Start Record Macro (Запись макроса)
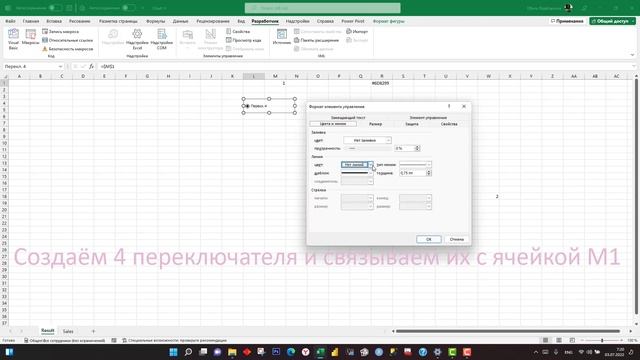The image size is (640, 360). click(x=61, y=31)
